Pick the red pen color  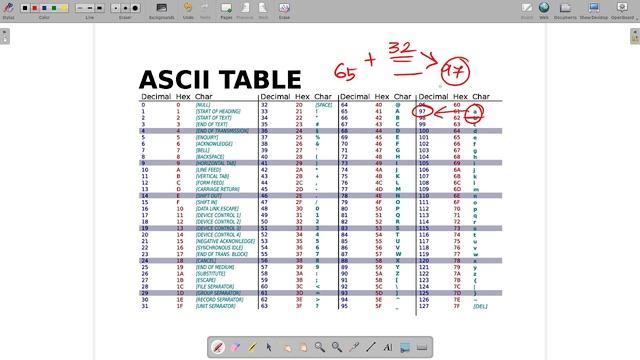(35, 8)
